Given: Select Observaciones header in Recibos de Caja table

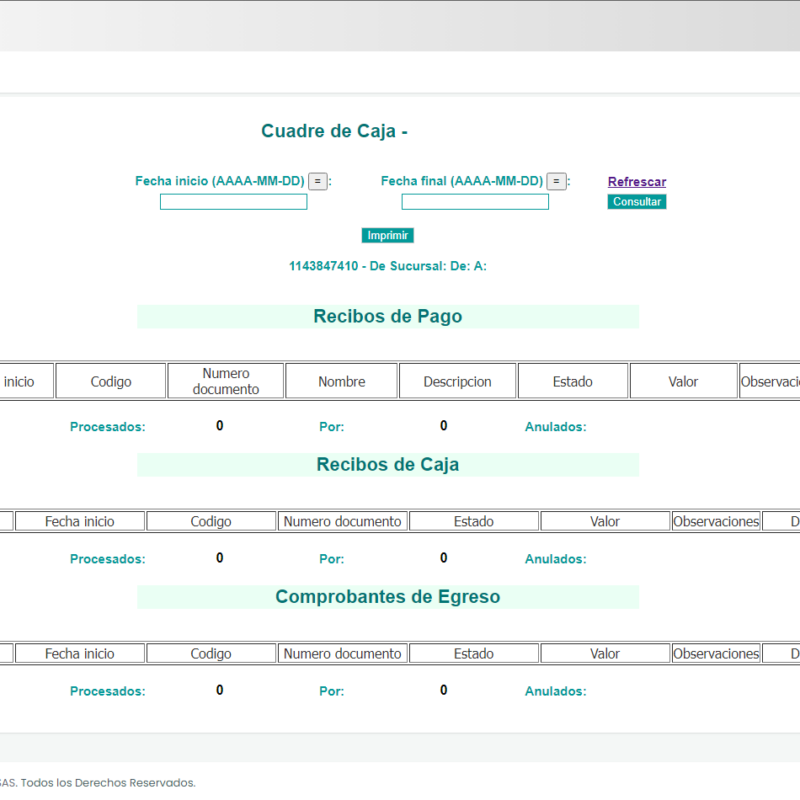Looking at the screenshot, I should pyautogui.click(x=716, y=521).
